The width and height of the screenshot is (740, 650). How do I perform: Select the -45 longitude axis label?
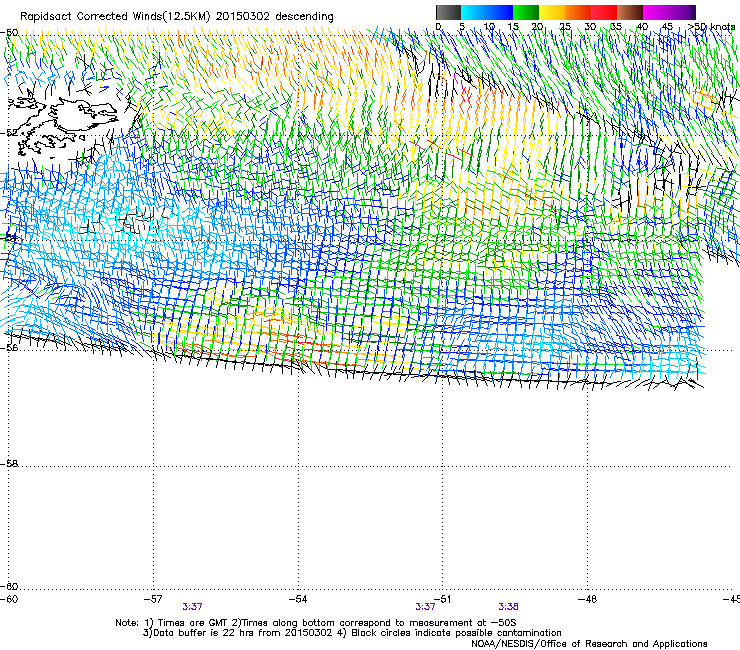tap(731, 599)
